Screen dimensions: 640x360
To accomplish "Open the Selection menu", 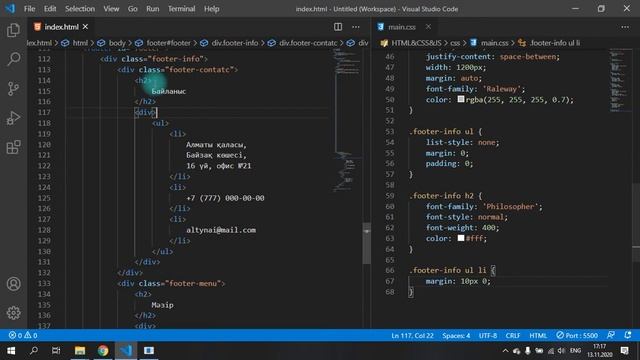I will pyautogui.click(x=80, y=9).
